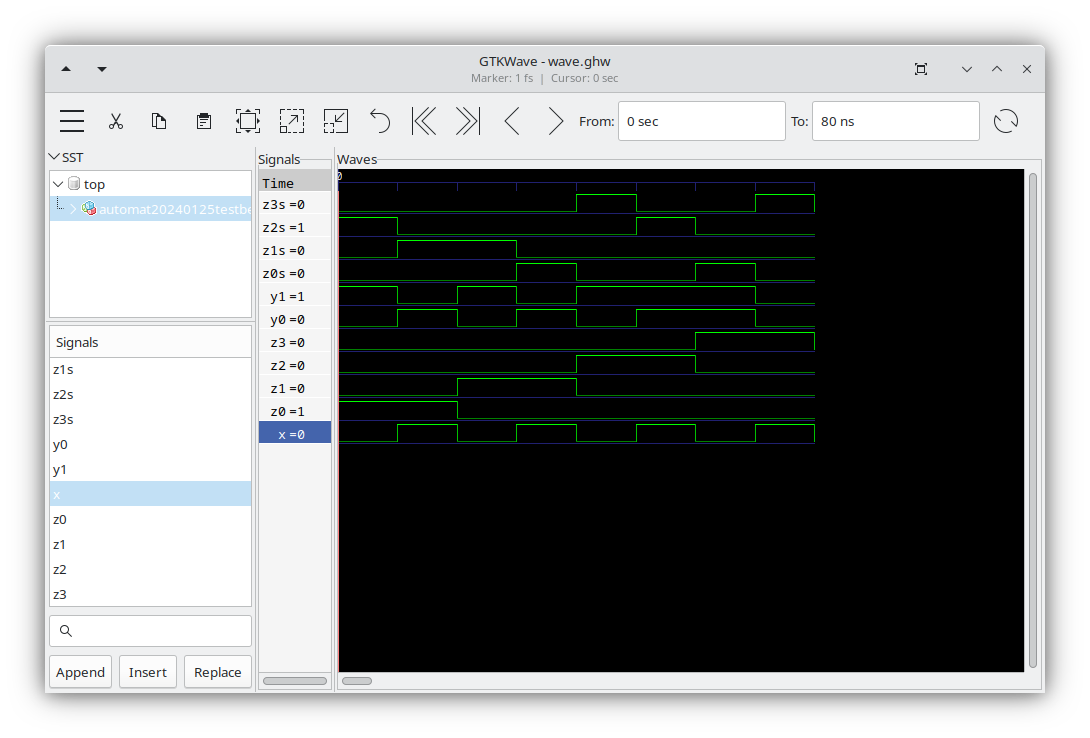Open the window options chevron in the titlebar
The width and height of the screenshot is (1090, 738).
click(966, 68)
